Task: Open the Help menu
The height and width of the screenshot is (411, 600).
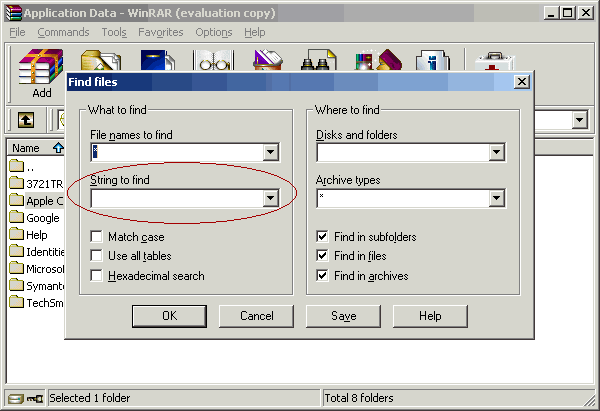Action: (x=255, y=32)
